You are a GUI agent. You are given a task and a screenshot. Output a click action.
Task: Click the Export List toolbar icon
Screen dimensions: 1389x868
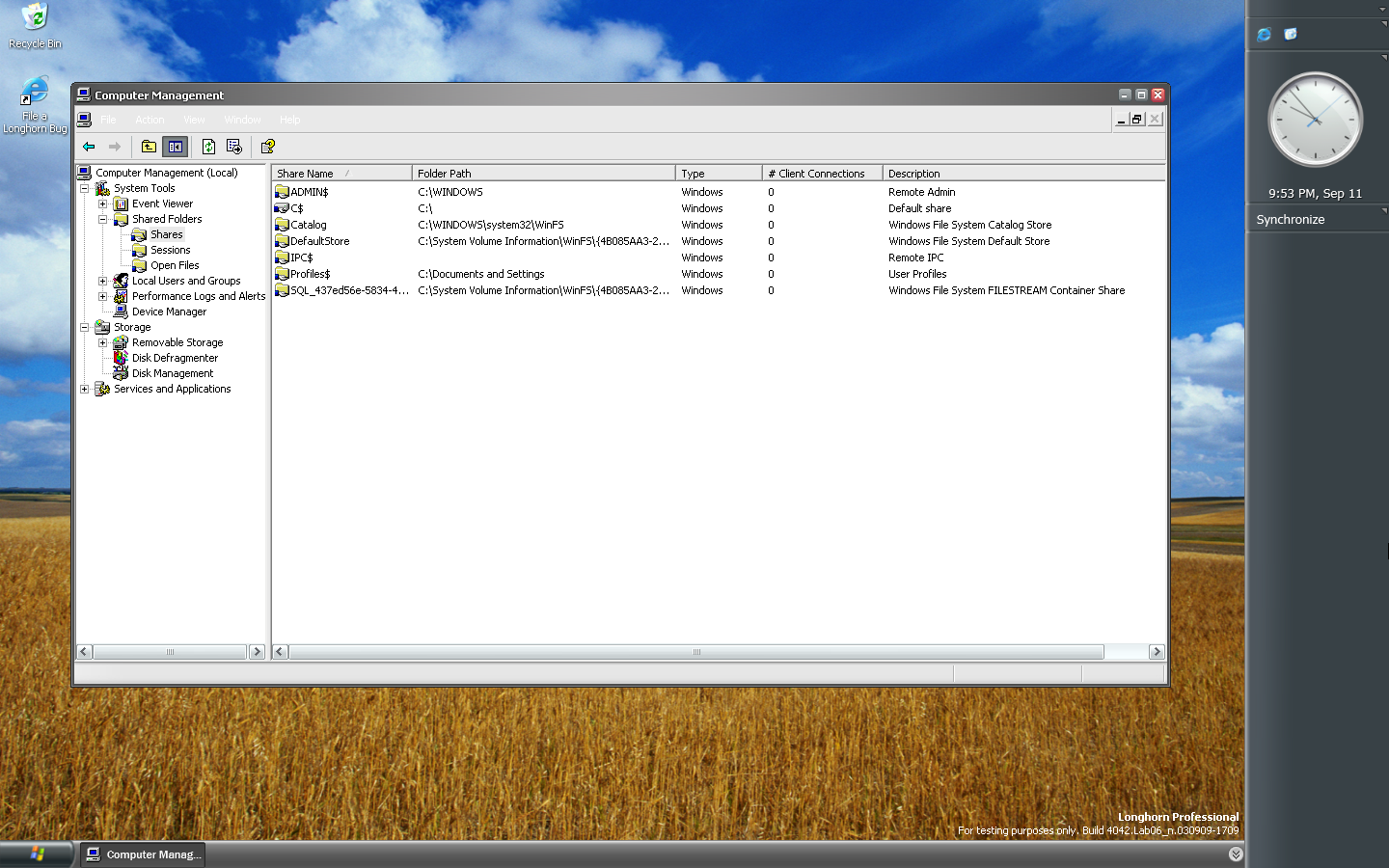tap(233, 147)
